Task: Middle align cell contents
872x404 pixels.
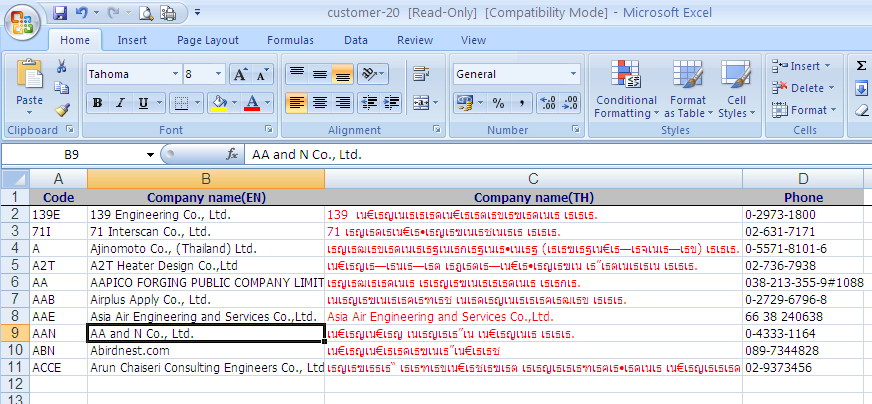Action: pos(319,74)
